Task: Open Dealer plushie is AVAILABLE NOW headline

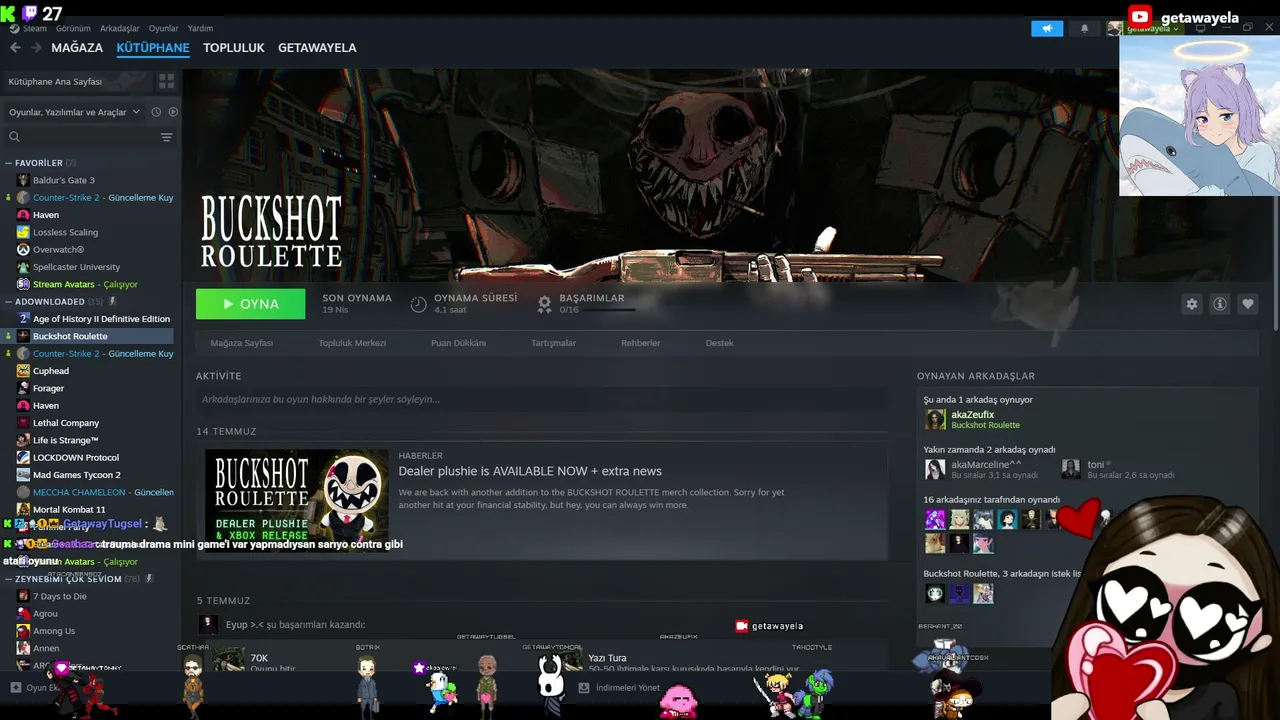Action: pos(530,471)
